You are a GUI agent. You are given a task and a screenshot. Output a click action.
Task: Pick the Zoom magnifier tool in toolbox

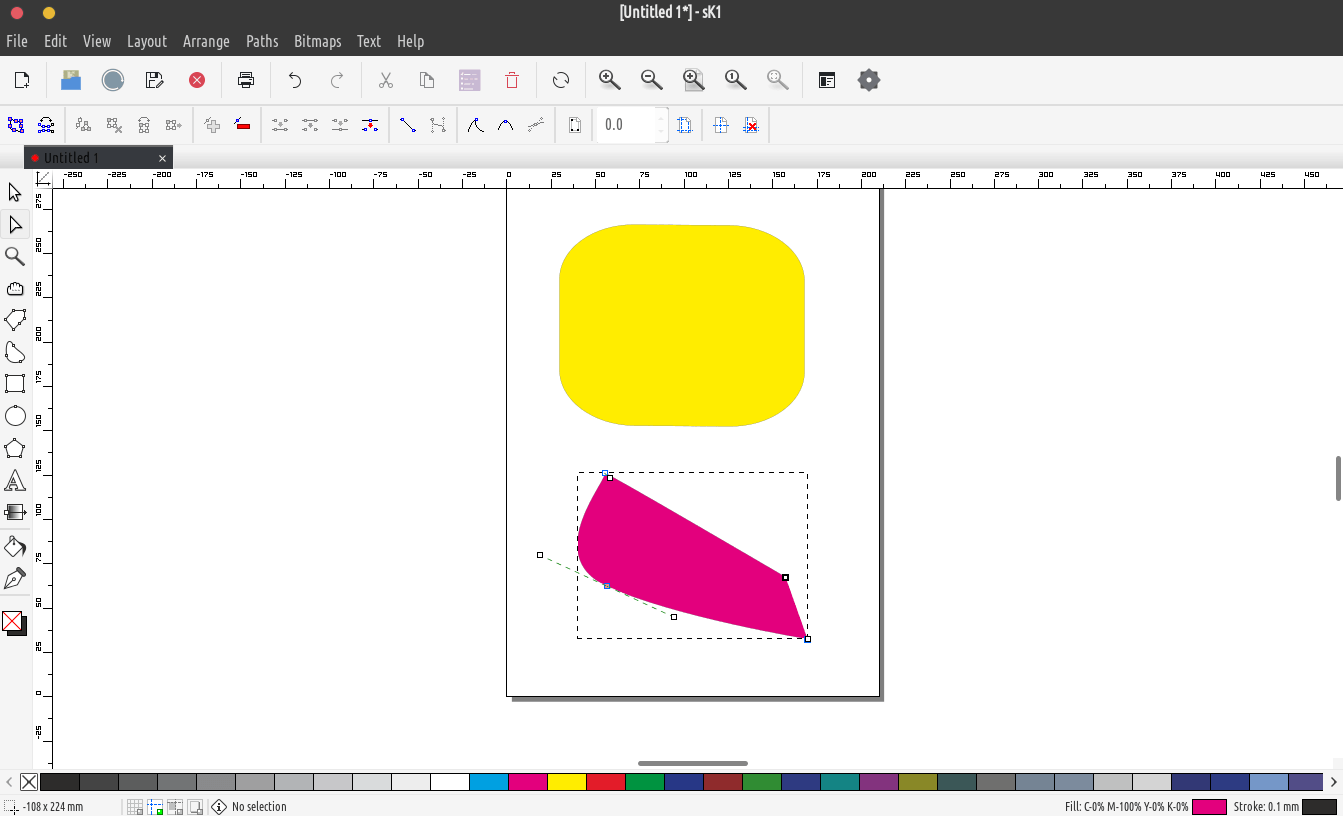(15, 257)
